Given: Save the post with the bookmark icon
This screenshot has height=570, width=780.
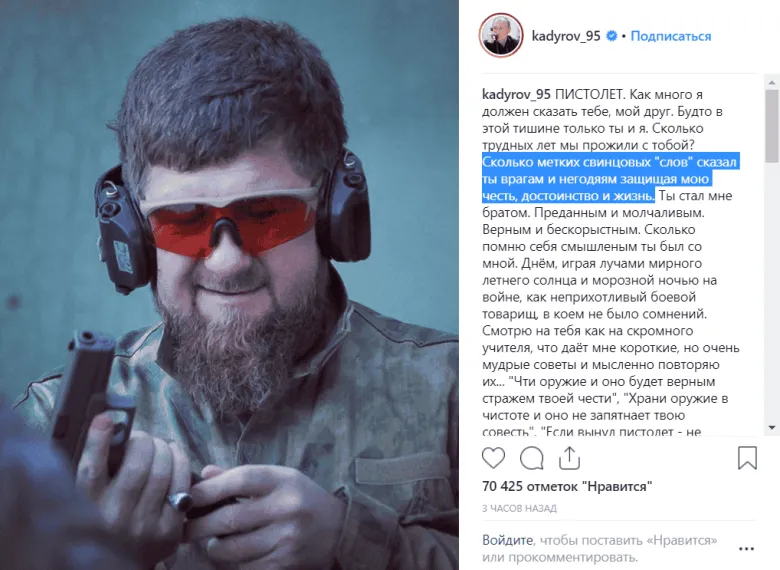Looking at the screenshot, I should [747, 458].
